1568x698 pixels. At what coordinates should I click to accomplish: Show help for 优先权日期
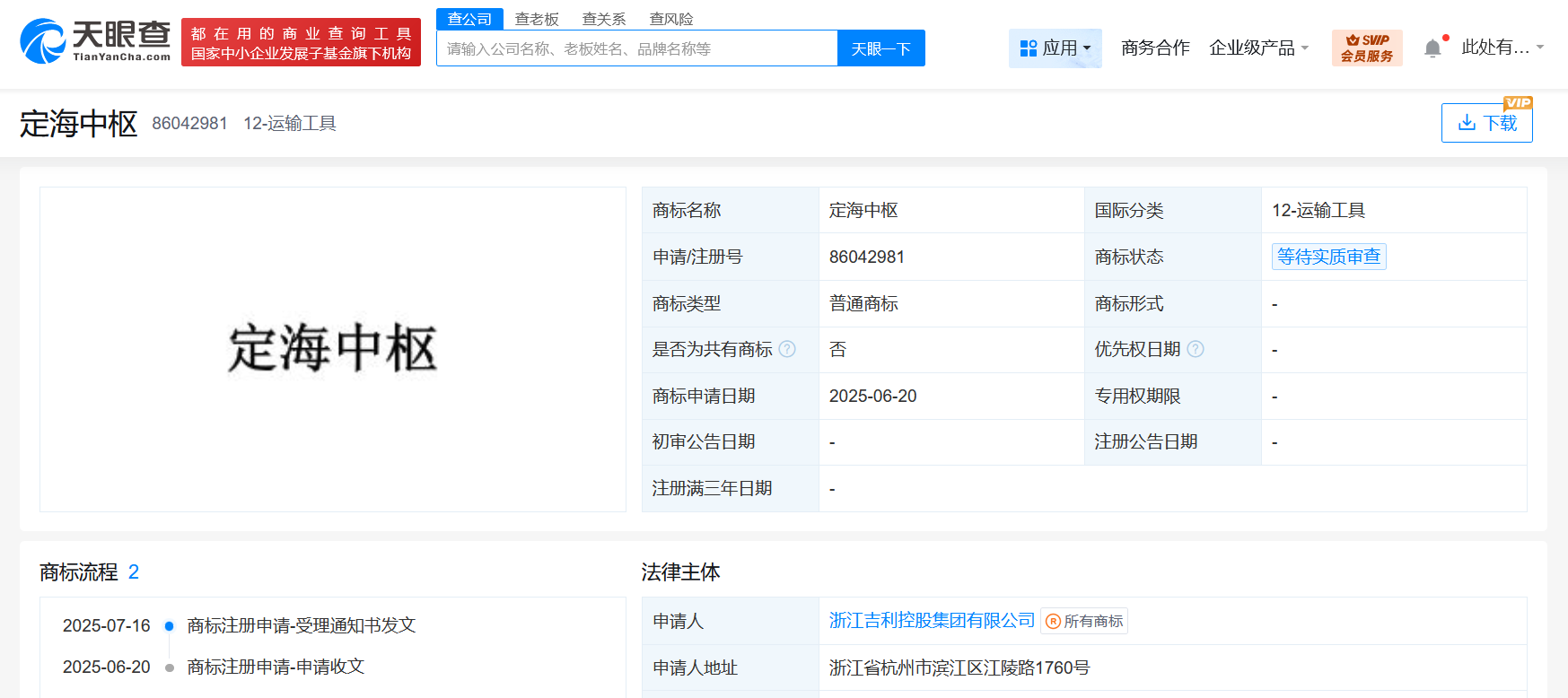1196,349
